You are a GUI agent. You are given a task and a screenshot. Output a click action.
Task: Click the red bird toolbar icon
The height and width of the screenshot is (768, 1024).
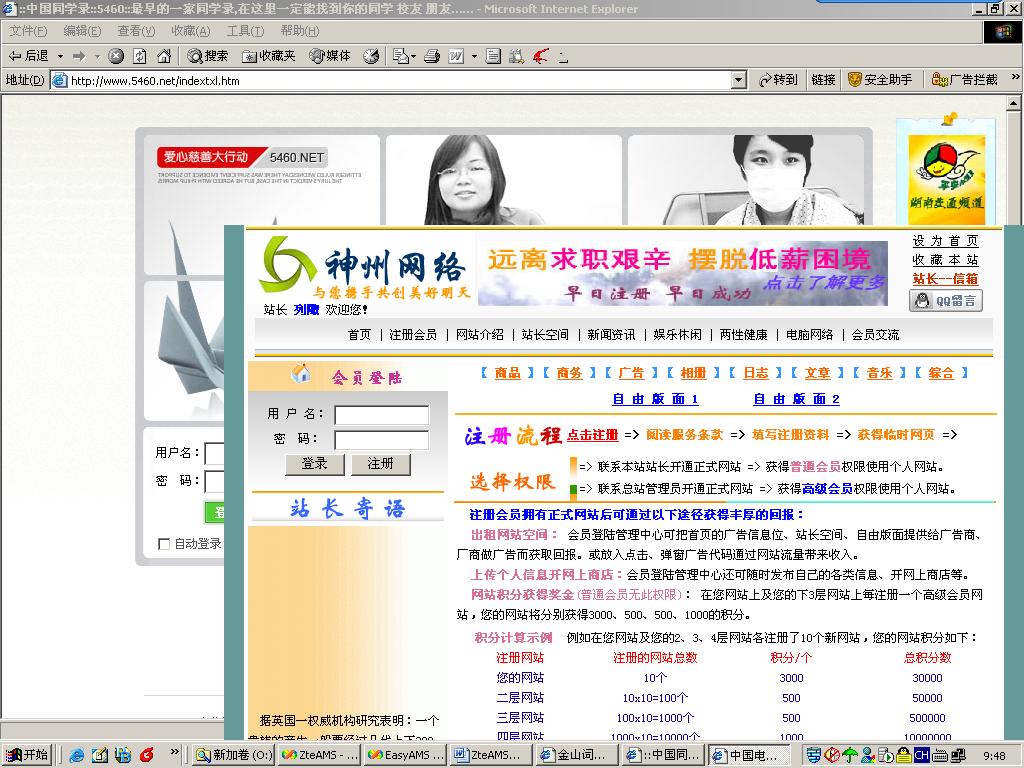(541, 56)
